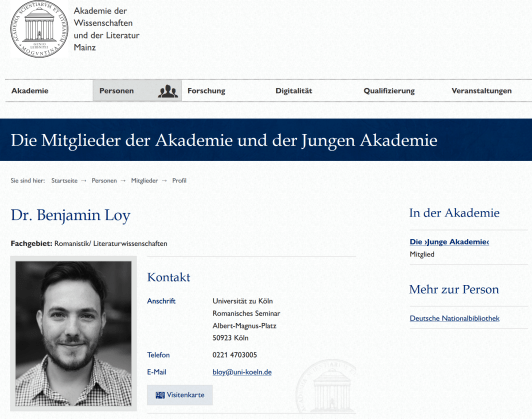Click the In der Akademie heading
Screen dimensions: 532x419
[x=454, y=213]
